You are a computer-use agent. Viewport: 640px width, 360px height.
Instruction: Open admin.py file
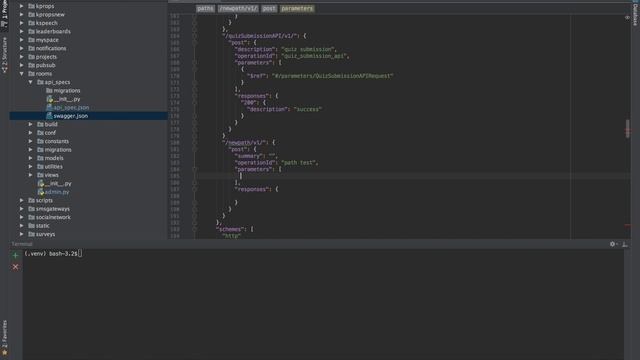coord(57,192)
